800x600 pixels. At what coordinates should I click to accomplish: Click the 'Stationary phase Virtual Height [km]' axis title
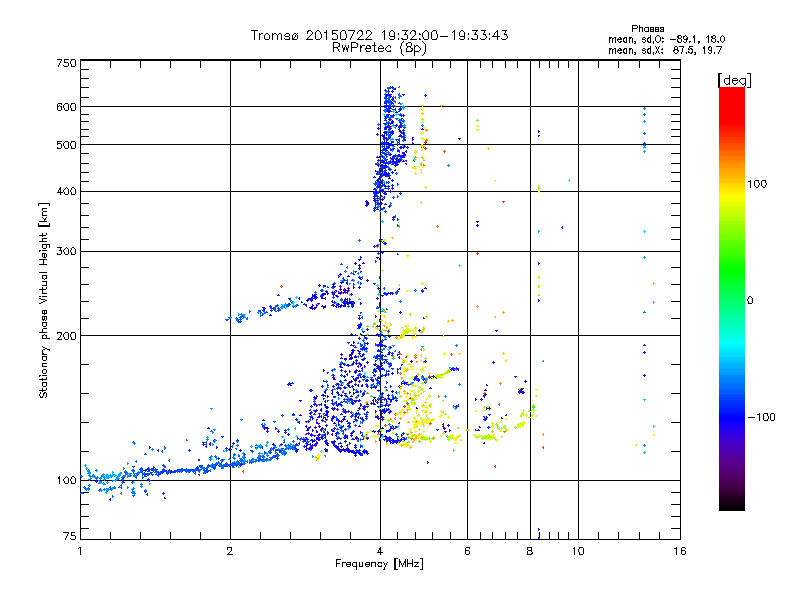tap(44, 300)
